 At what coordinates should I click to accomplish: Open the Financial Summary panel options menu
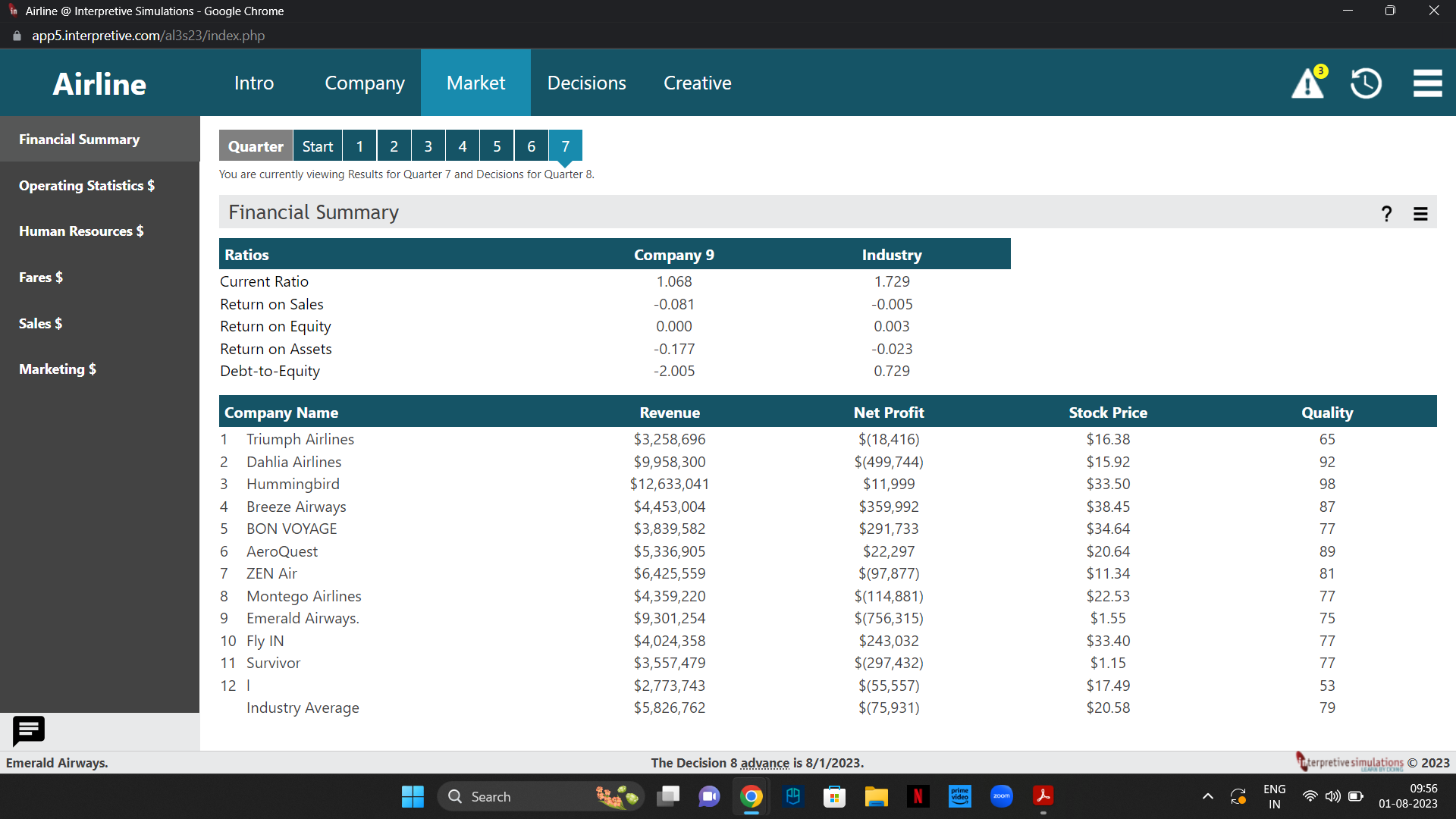(1420, 214)
